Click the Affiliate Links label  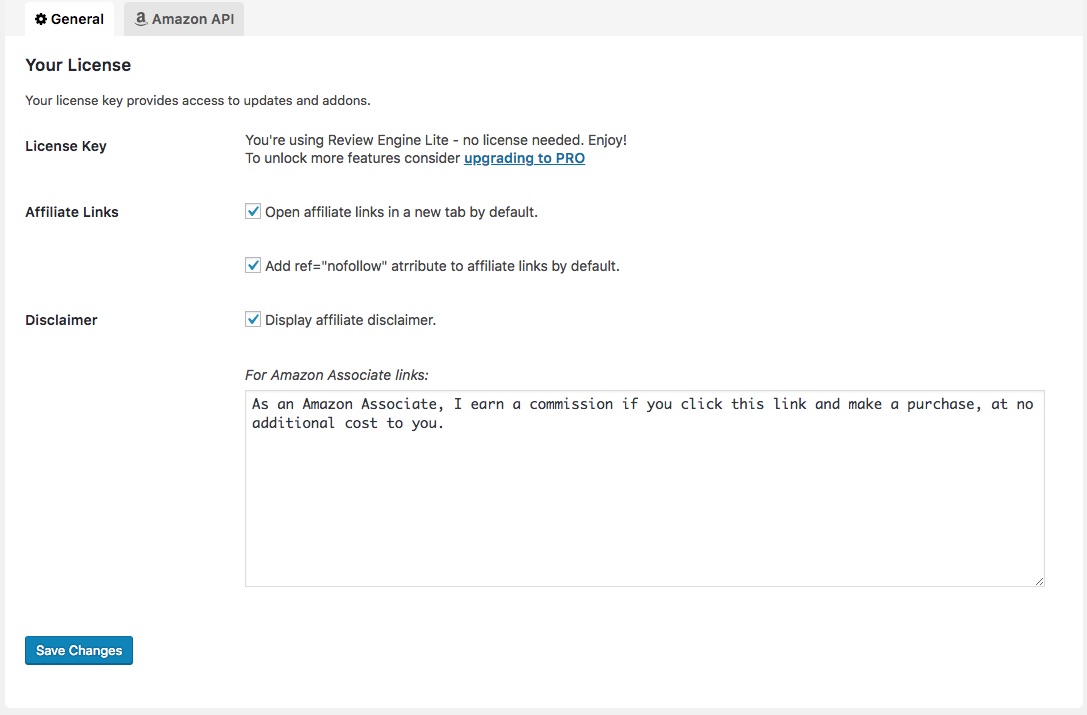(72, 212)
